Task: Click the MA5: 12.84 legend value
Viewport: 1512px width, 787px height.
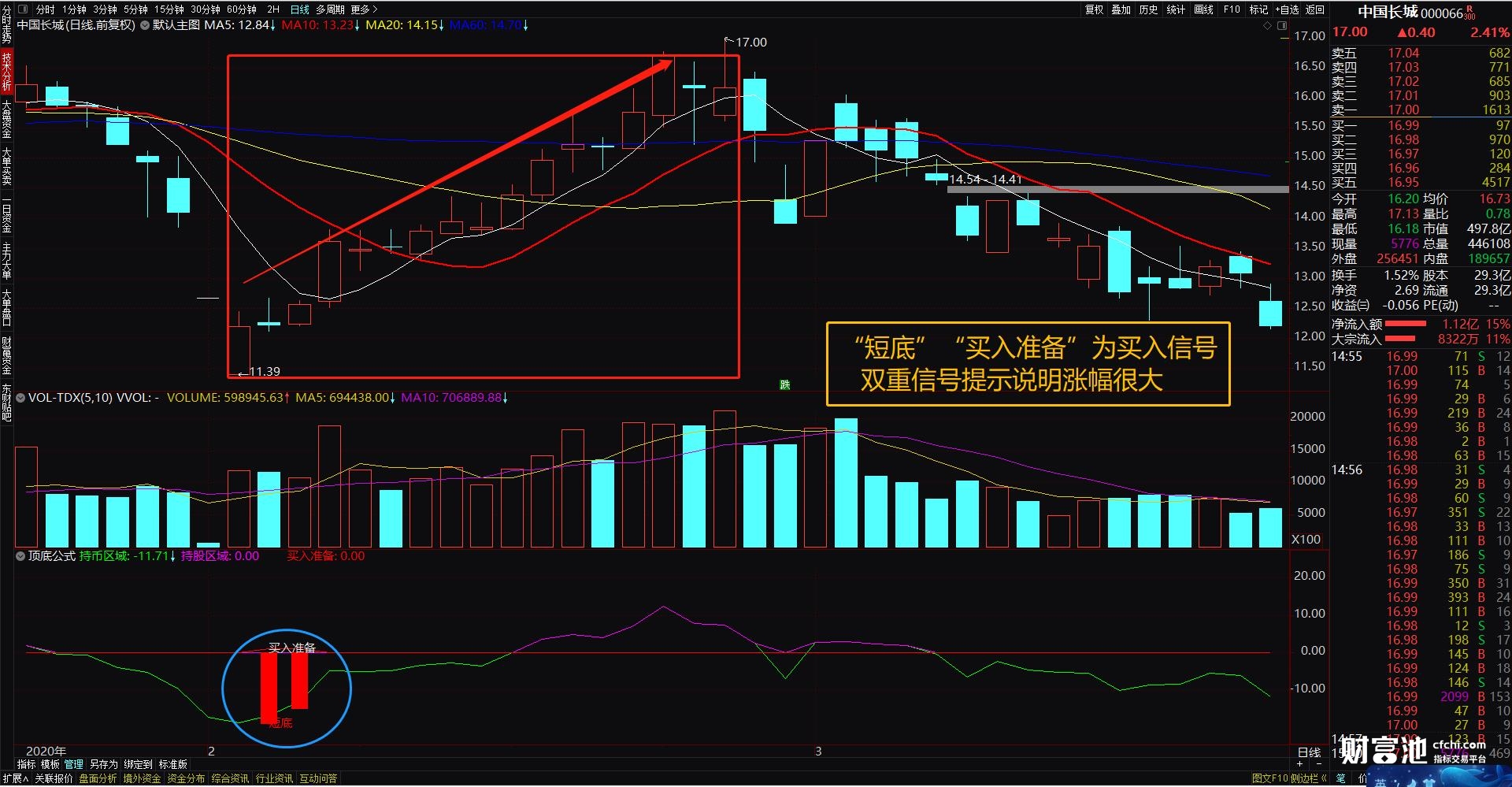Action: (x=239, y=25)
